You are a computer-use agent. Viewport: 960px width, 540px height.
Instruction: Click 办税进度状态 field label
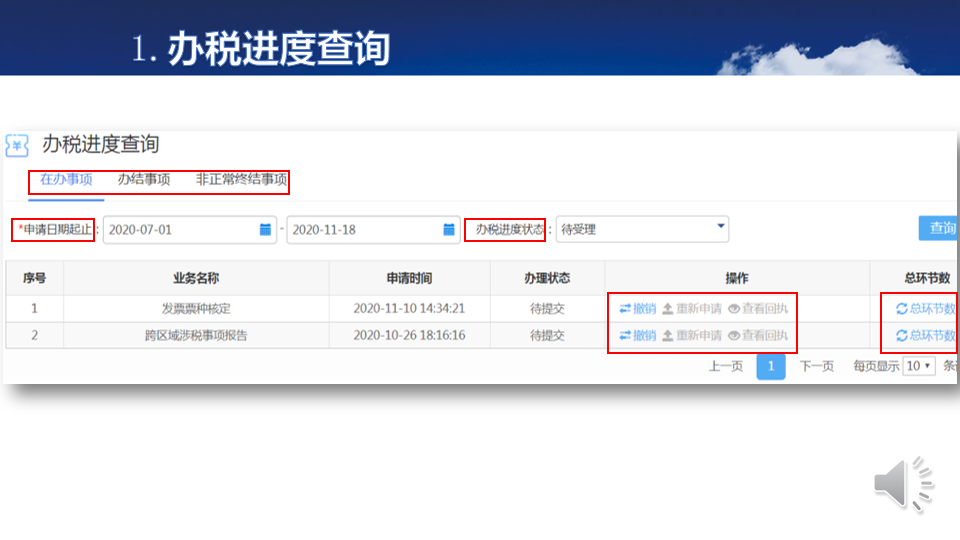pyautogui.click(x=509, y=230)
